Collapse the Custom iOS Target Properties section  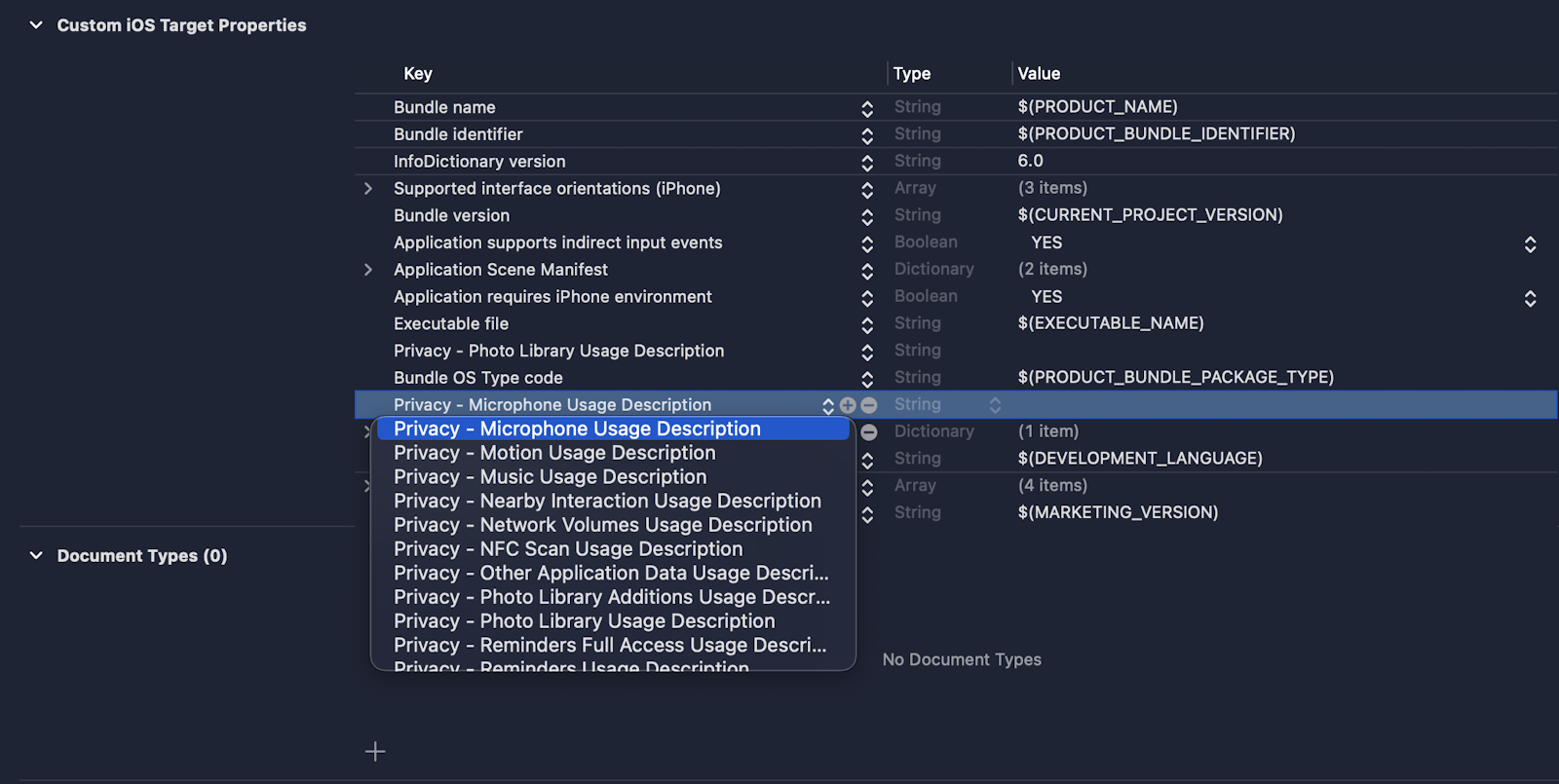(x=36, y=25)
